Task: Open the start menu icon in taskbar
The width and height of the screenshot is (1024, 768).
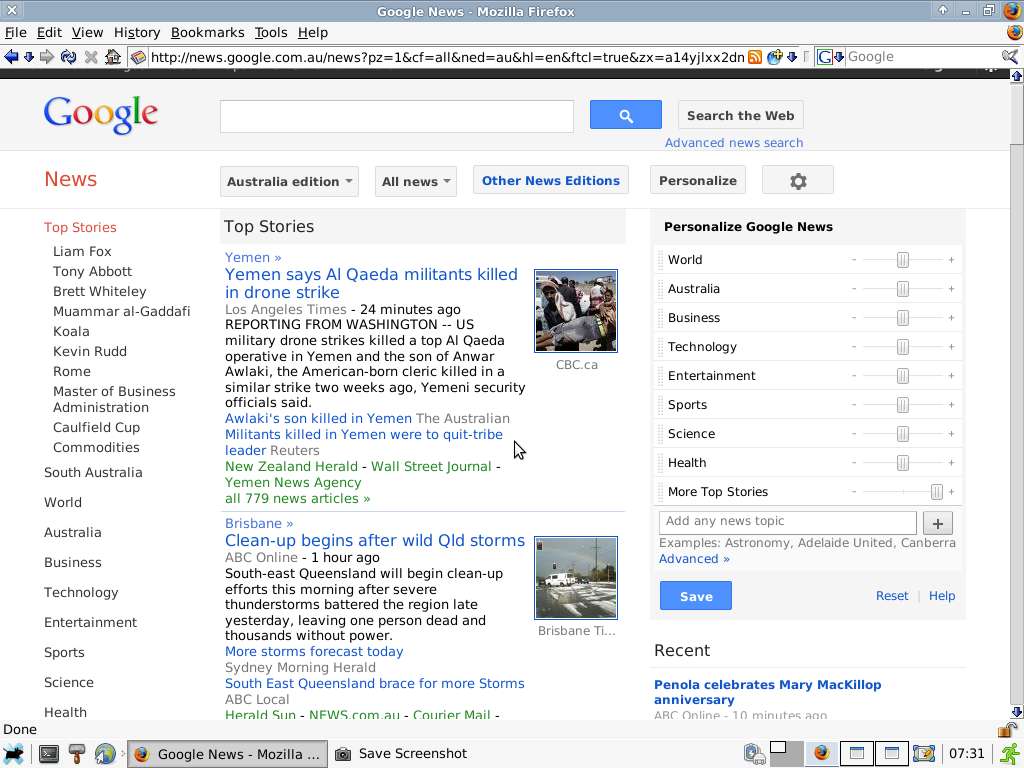Action: pyautogui.click(x=12, y=754)
